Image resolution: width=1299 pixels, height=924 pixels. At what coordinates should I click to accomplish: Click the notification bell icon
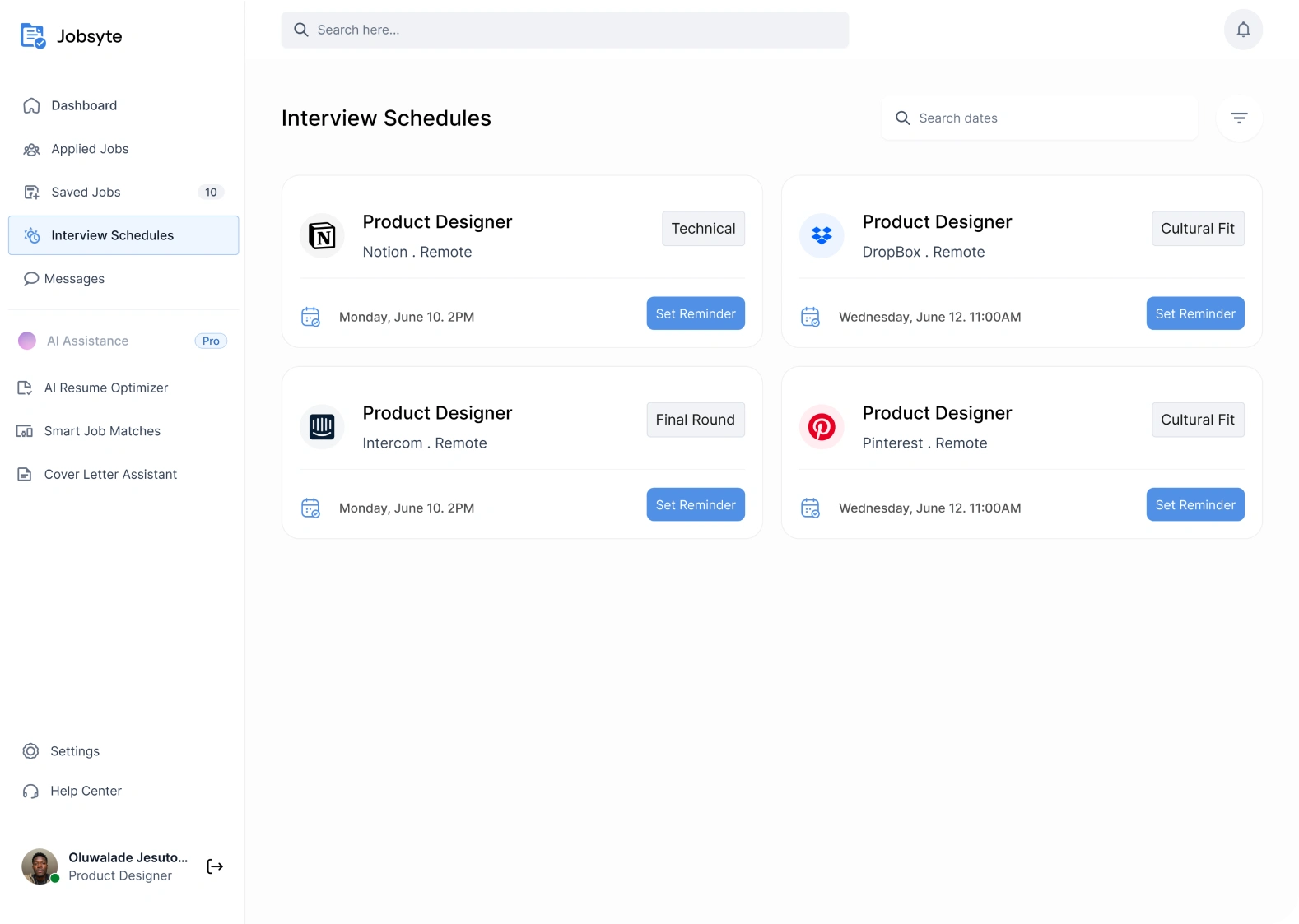1243,30
